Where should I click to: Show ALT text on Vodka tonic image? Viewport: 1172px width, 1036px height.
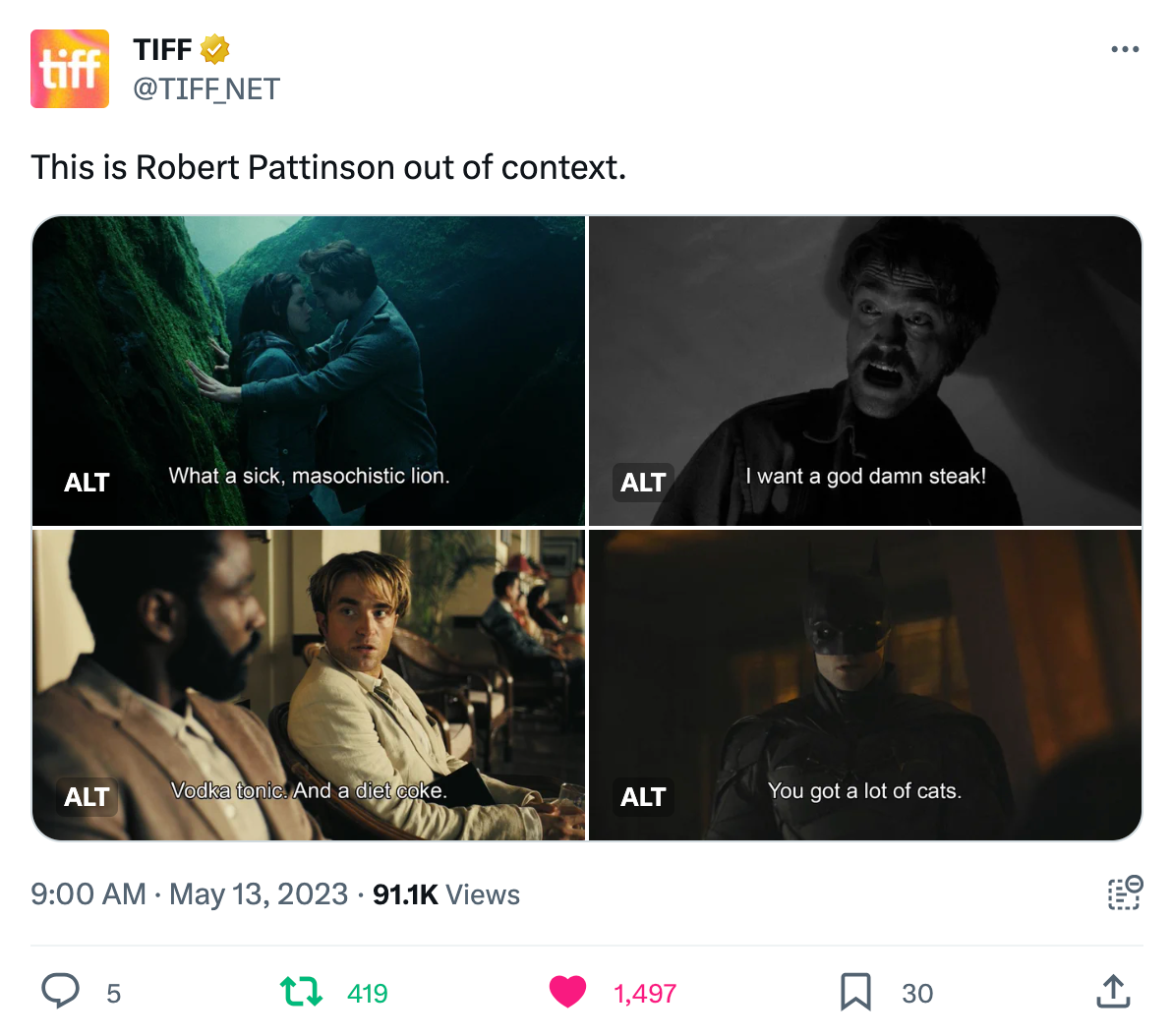coord(87,797)
